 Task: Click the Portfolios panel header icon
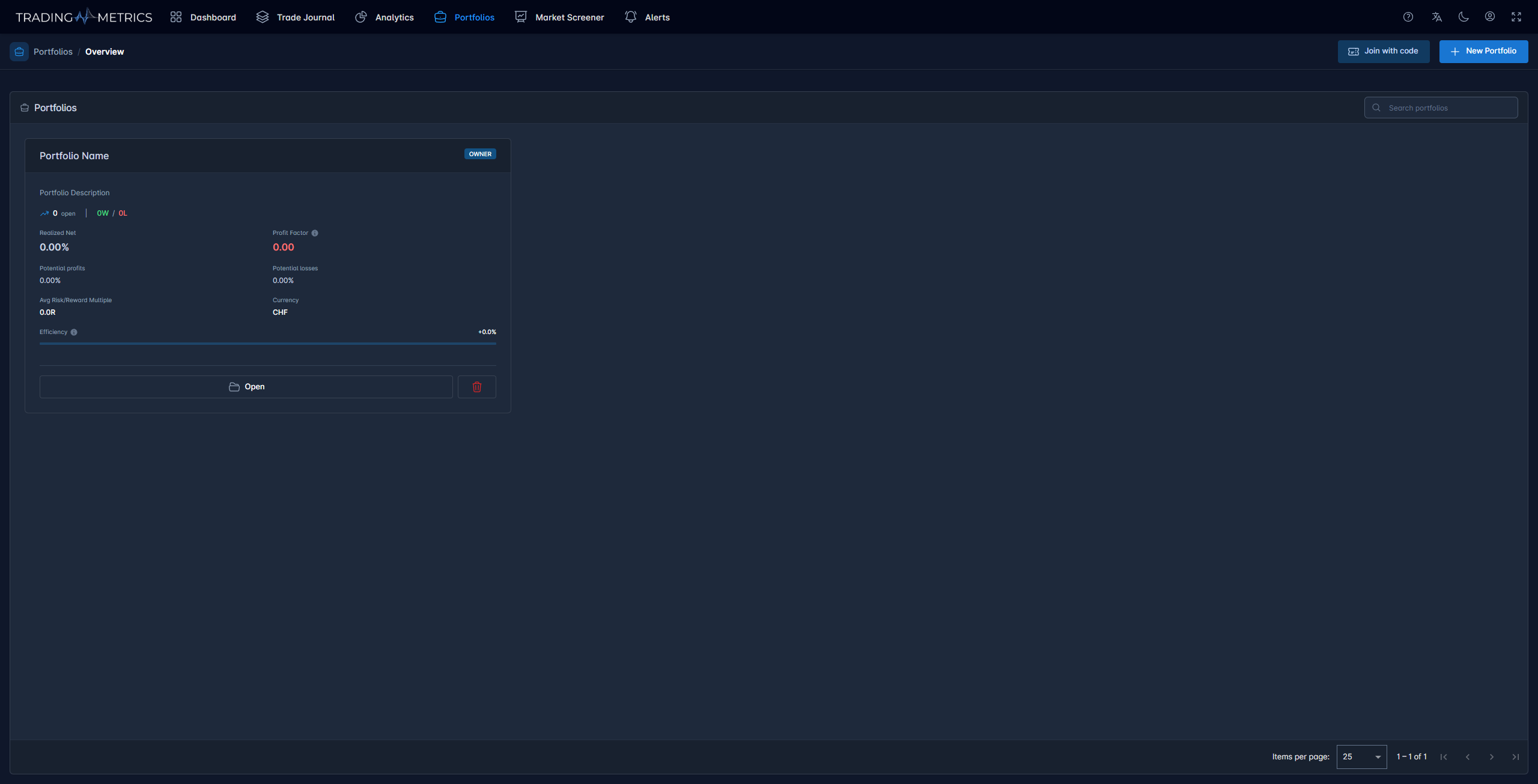tap(25, 108)
